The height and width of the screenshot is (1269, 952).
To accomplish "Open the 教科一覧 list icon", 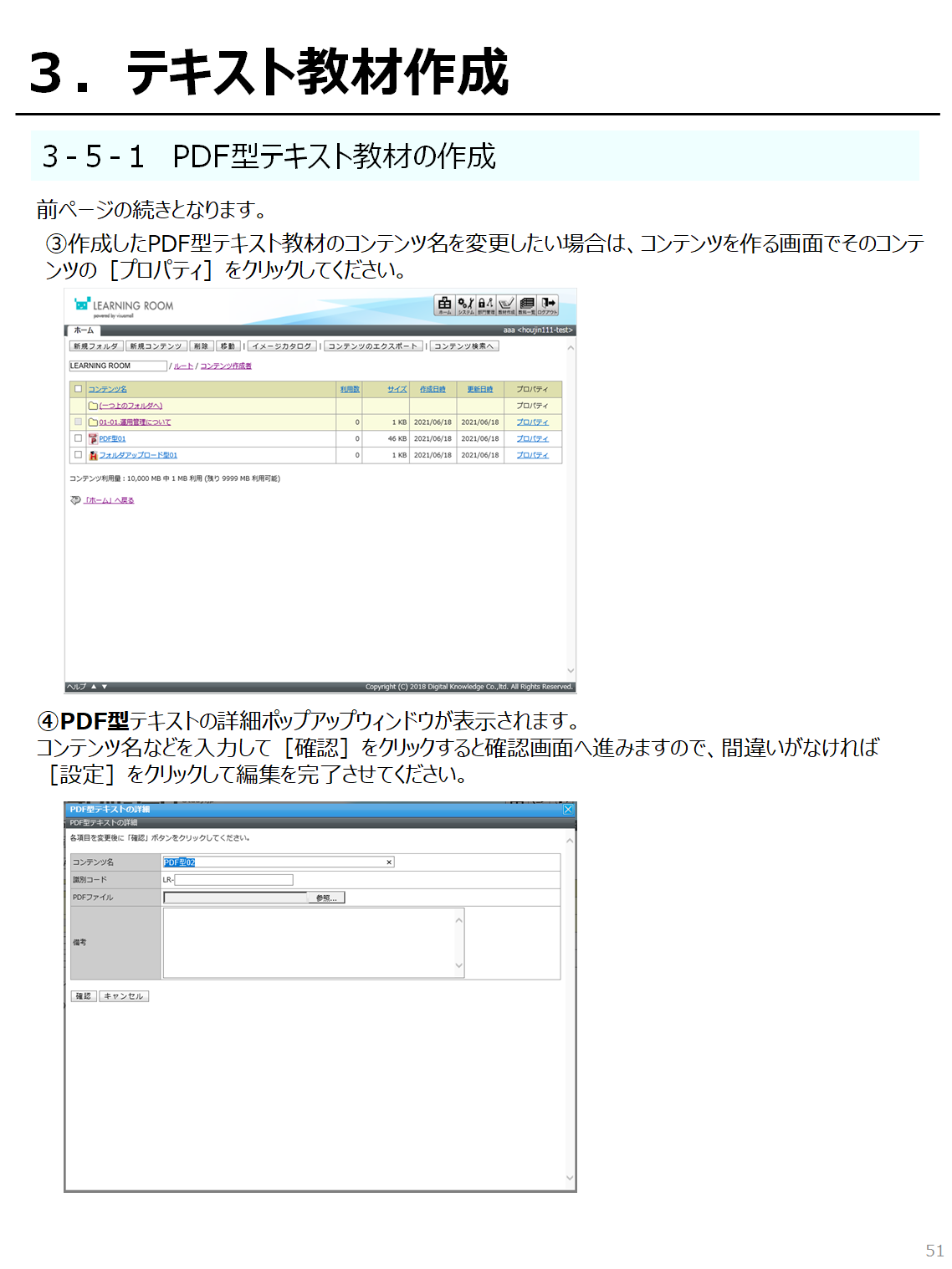I will (527, 305).
